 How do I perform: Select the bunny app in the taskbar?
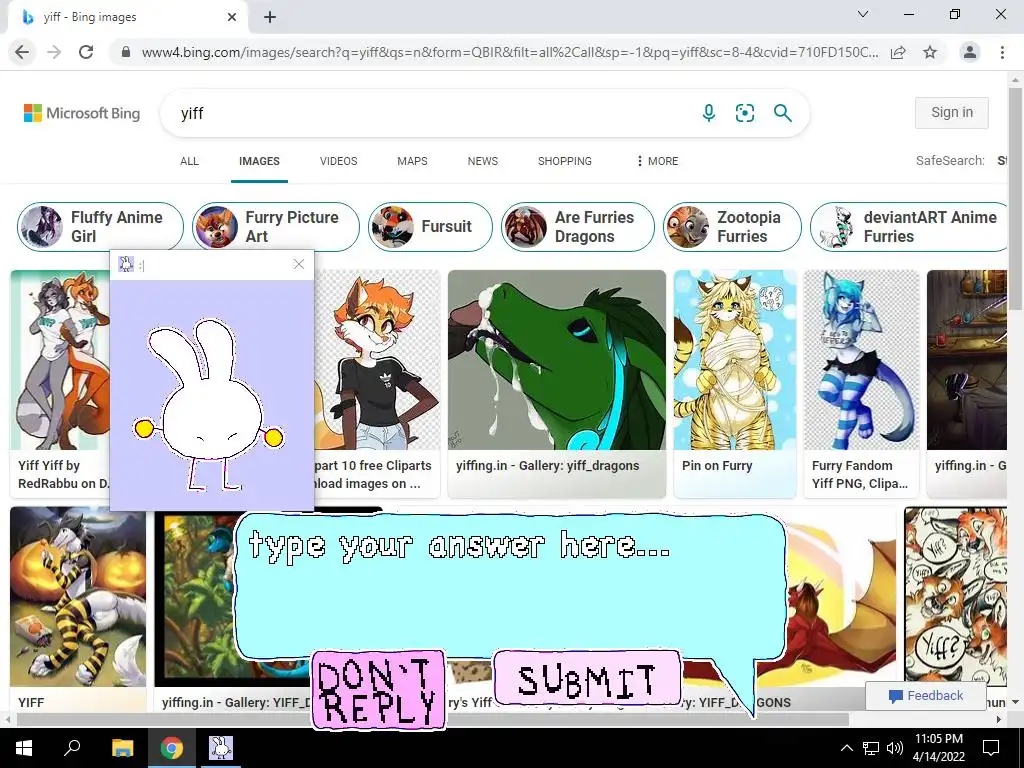point(221,748)
